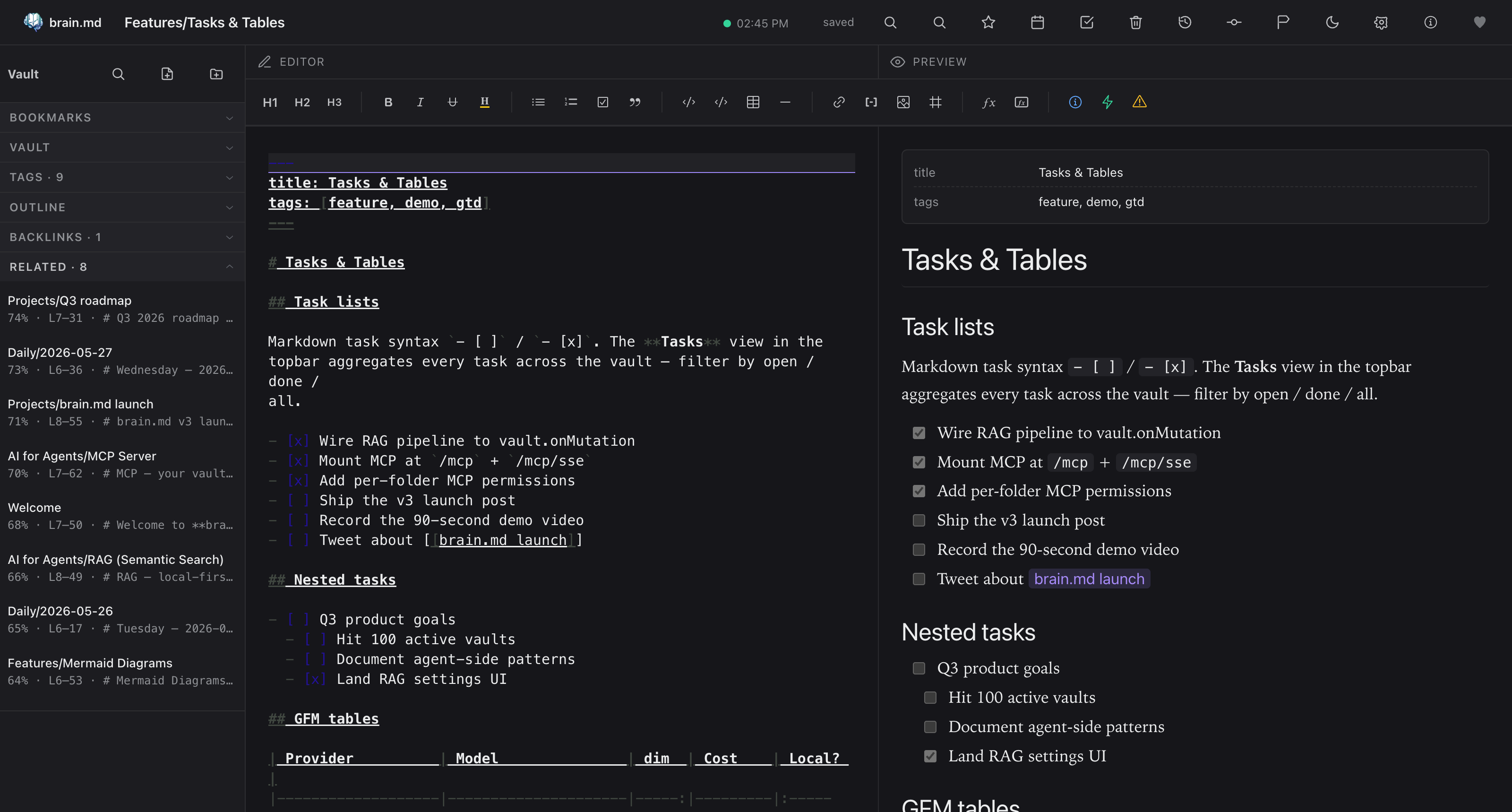The width and height of the screenshot is (1512, 812).
Task: Expand the Vault section
Action: click(x=122, y=147)
